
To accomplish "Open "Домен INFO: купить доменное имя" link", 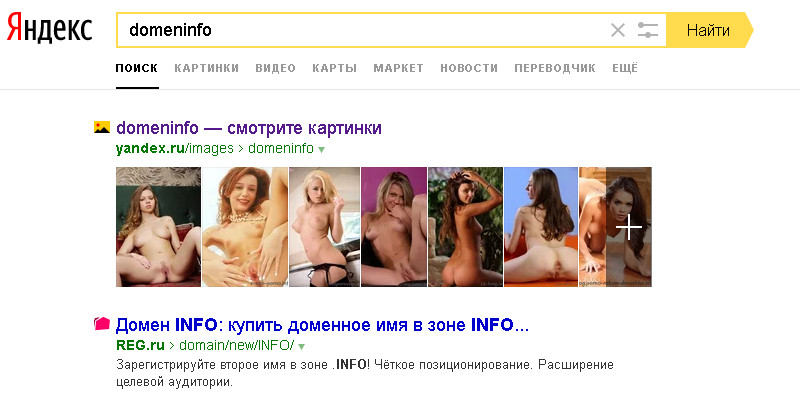I will (x=322, y=324).
